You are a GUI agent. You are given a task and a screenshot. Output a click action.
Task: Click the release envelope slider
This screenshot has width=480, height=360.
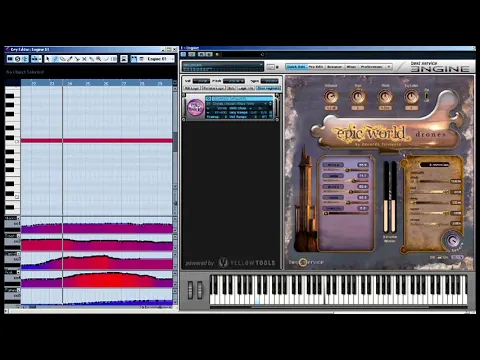pos(430,224)
